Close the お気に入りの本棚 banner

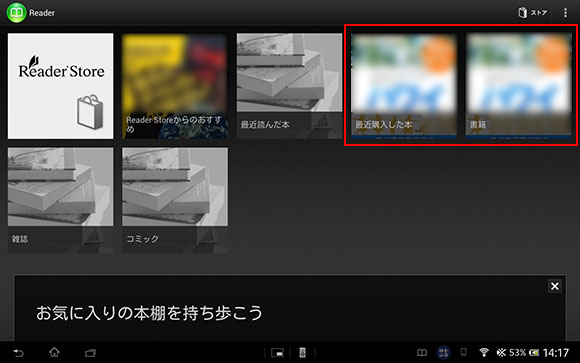click(x=554, y=286)
